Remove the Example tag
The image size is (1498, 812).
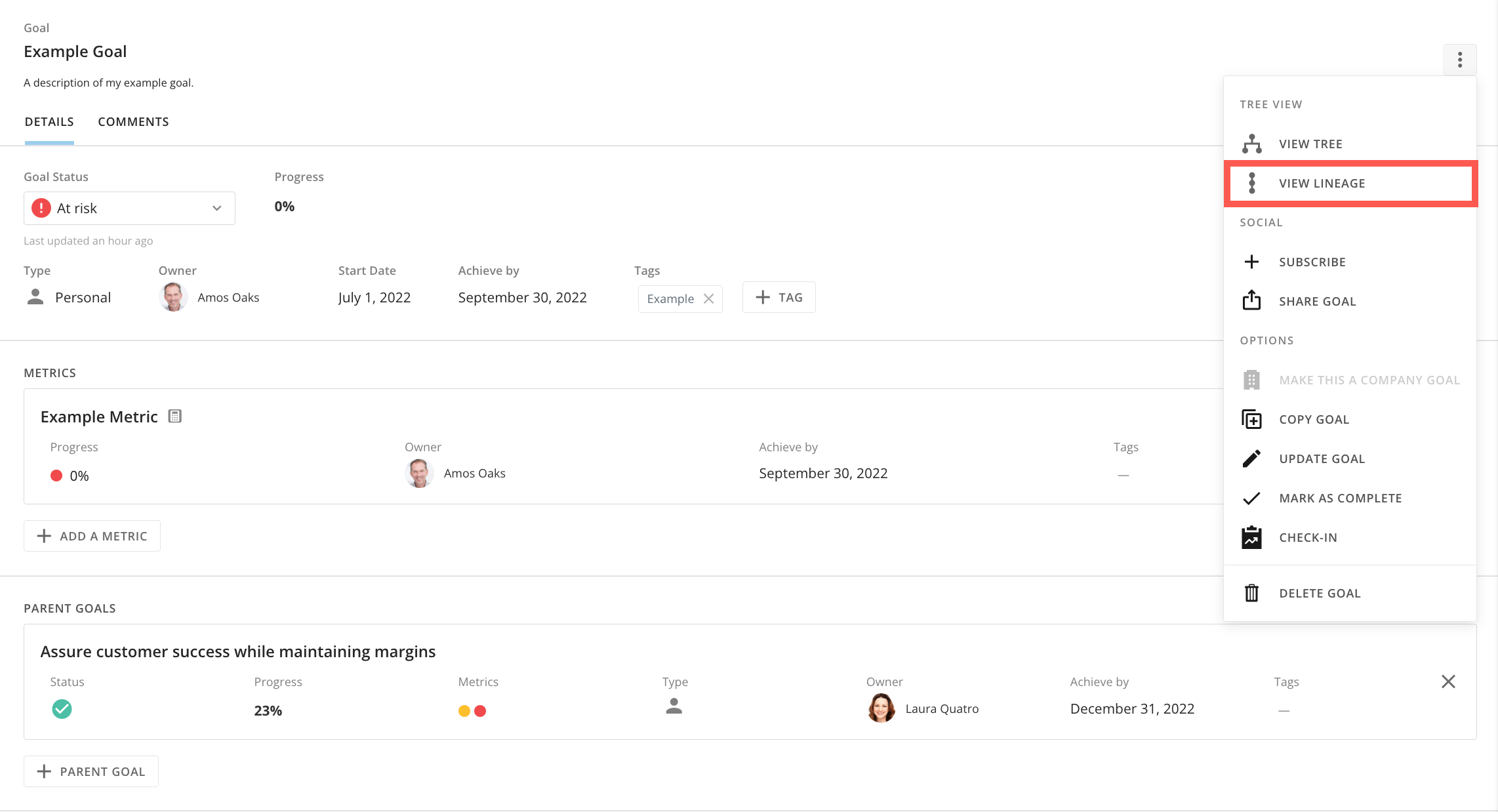[x=708, y=298]
